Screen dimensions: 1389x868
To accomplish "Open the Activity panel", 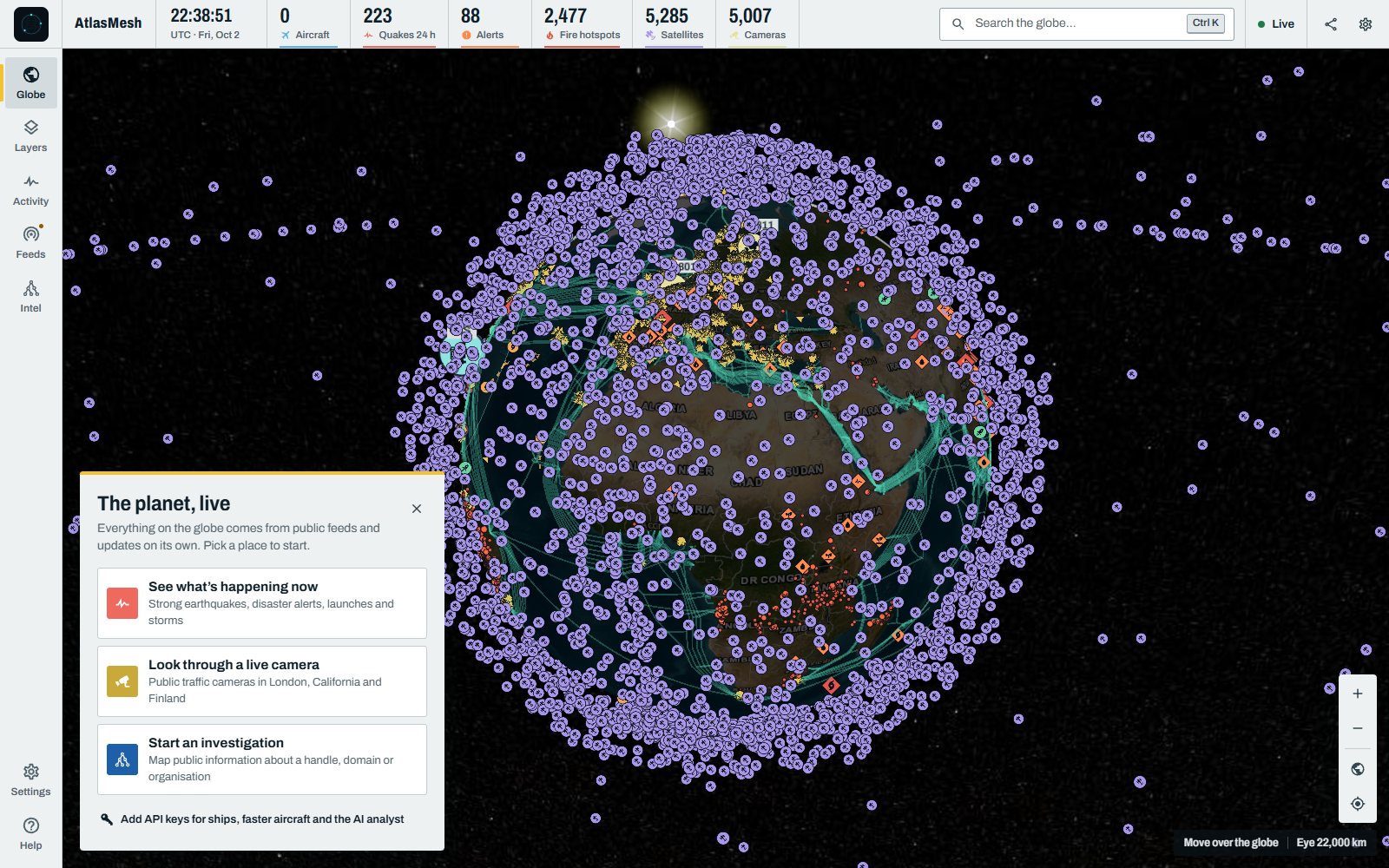I will pyautogui.click(x=31, y=190).
